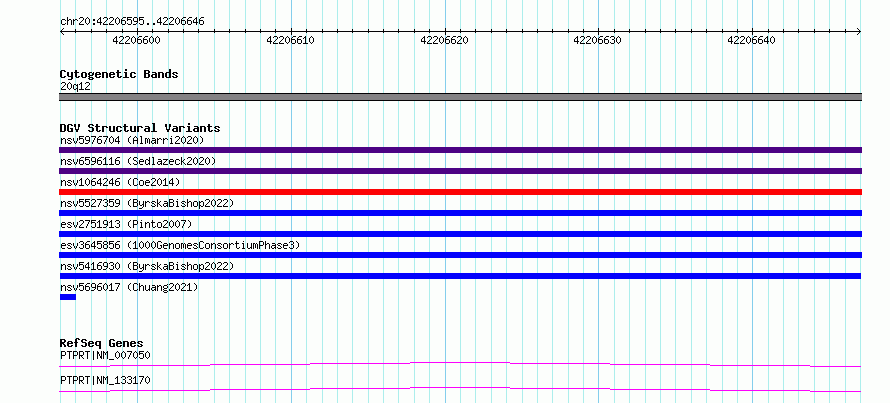Open variant label nsv5527359 (ByrskaBishop2022)
Screen dimensions: 890x403
point(146,203)
